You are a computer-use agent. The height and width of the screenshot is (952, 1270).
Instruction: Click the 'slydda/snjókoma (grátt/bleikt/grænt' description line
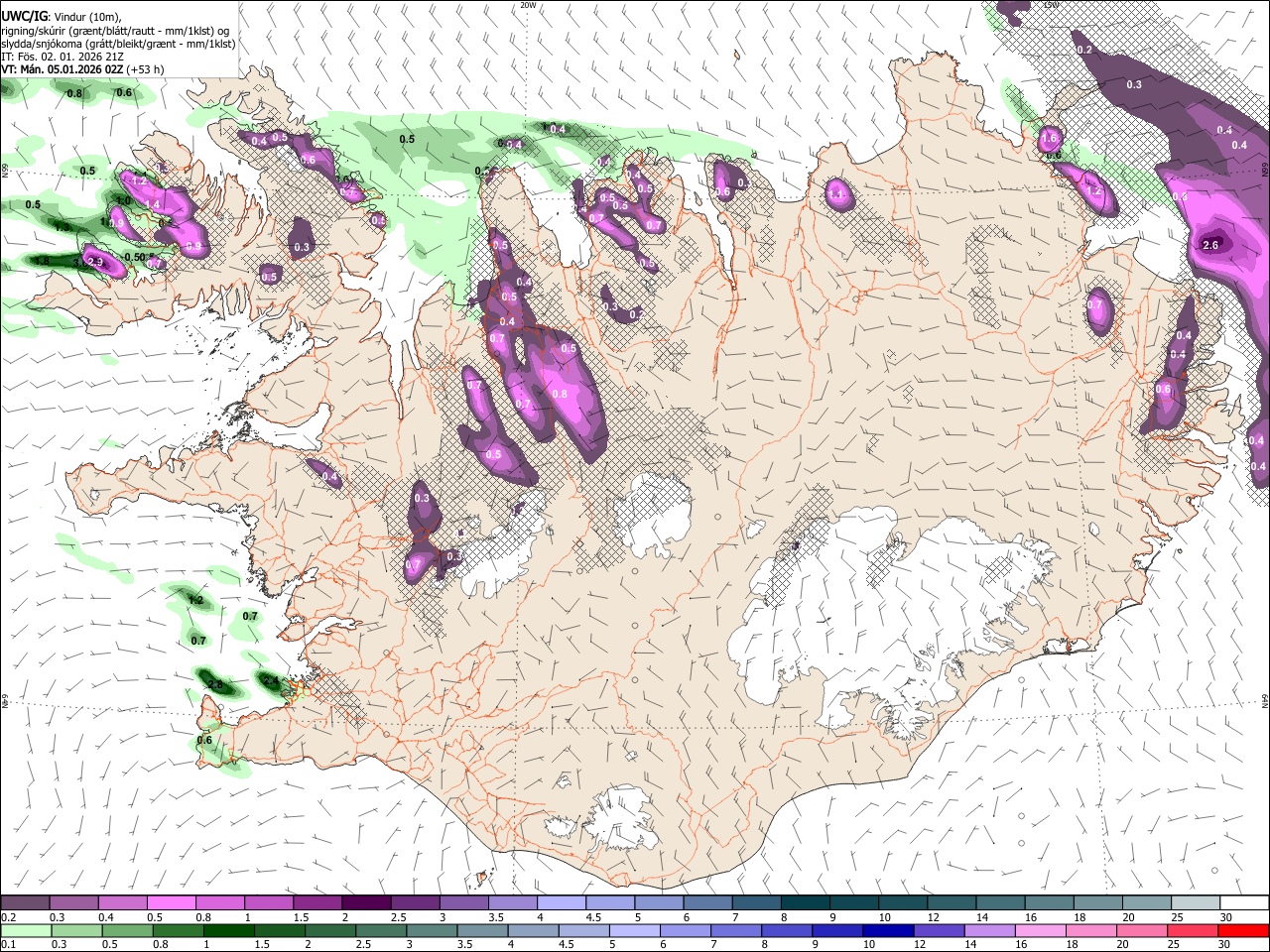[x=118, y=44]
